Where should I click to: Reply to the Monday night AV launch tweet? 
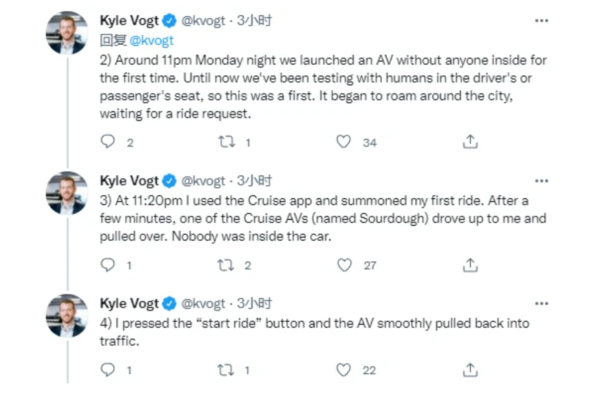[108, 142]
